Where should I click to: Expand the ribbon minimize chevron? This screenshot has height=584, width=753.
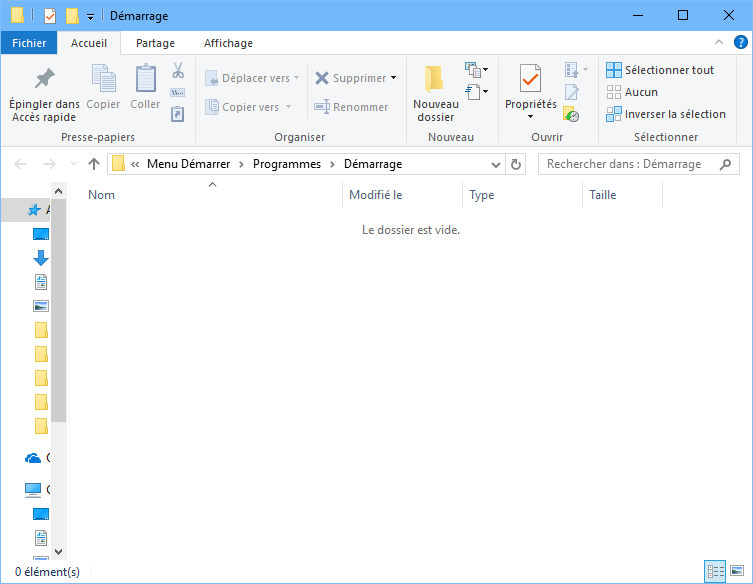pos(718,43)
